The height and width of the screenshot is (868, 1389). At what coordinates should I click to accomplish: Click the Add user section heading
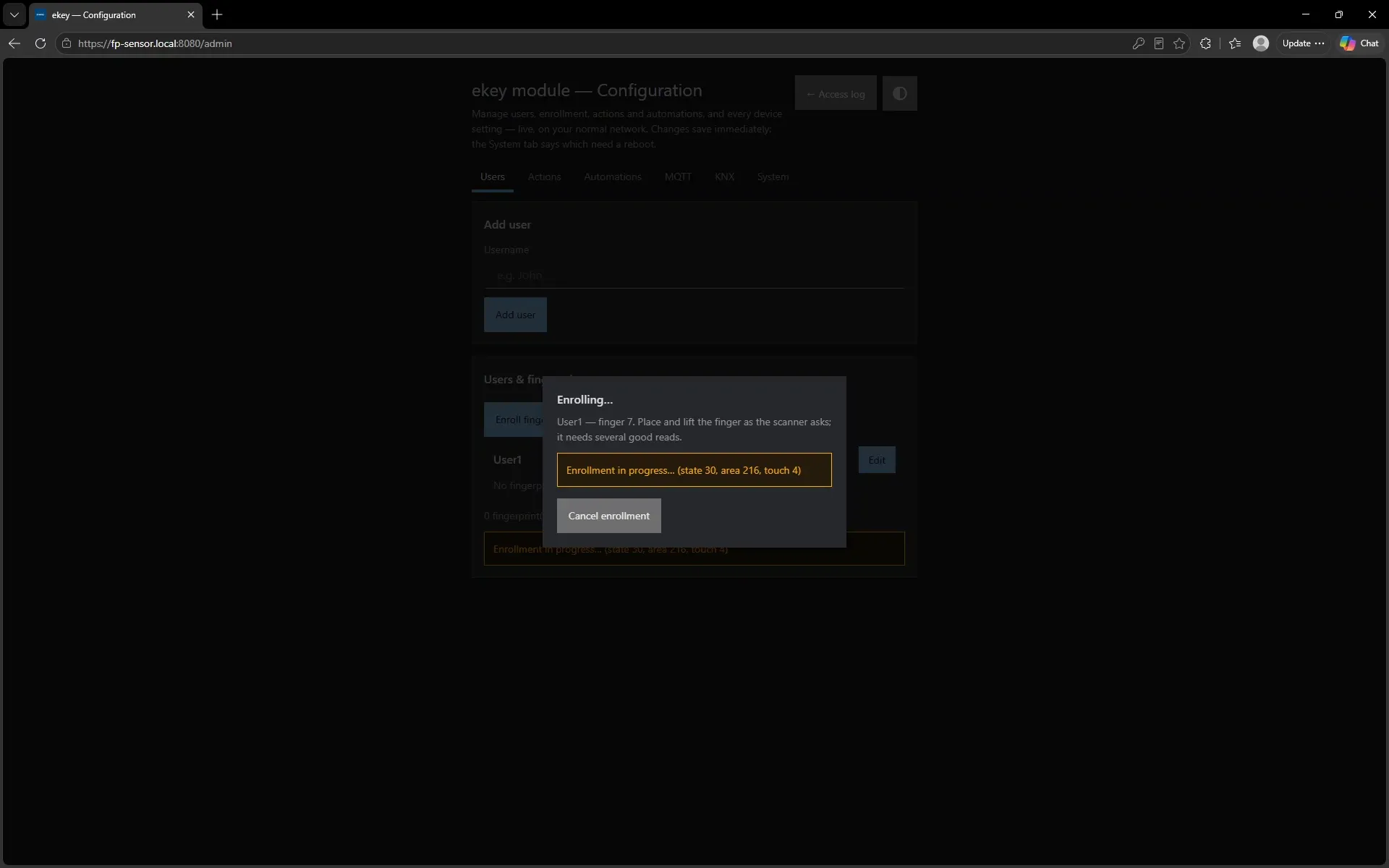(x=507, y=225)
